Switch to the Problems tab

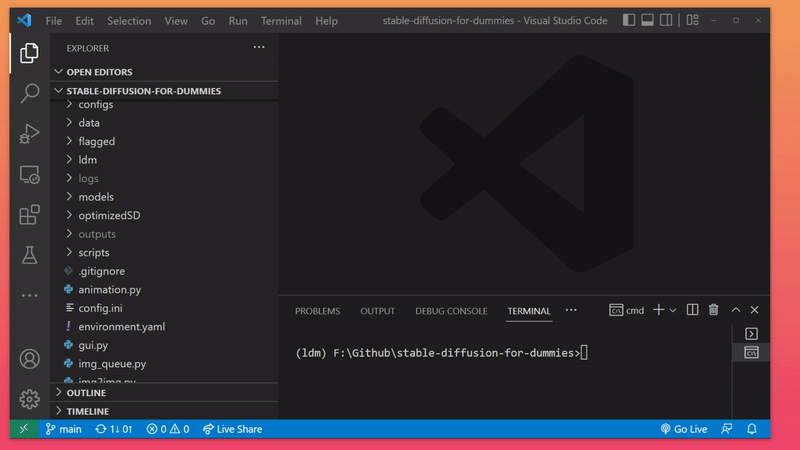[317, 311]
